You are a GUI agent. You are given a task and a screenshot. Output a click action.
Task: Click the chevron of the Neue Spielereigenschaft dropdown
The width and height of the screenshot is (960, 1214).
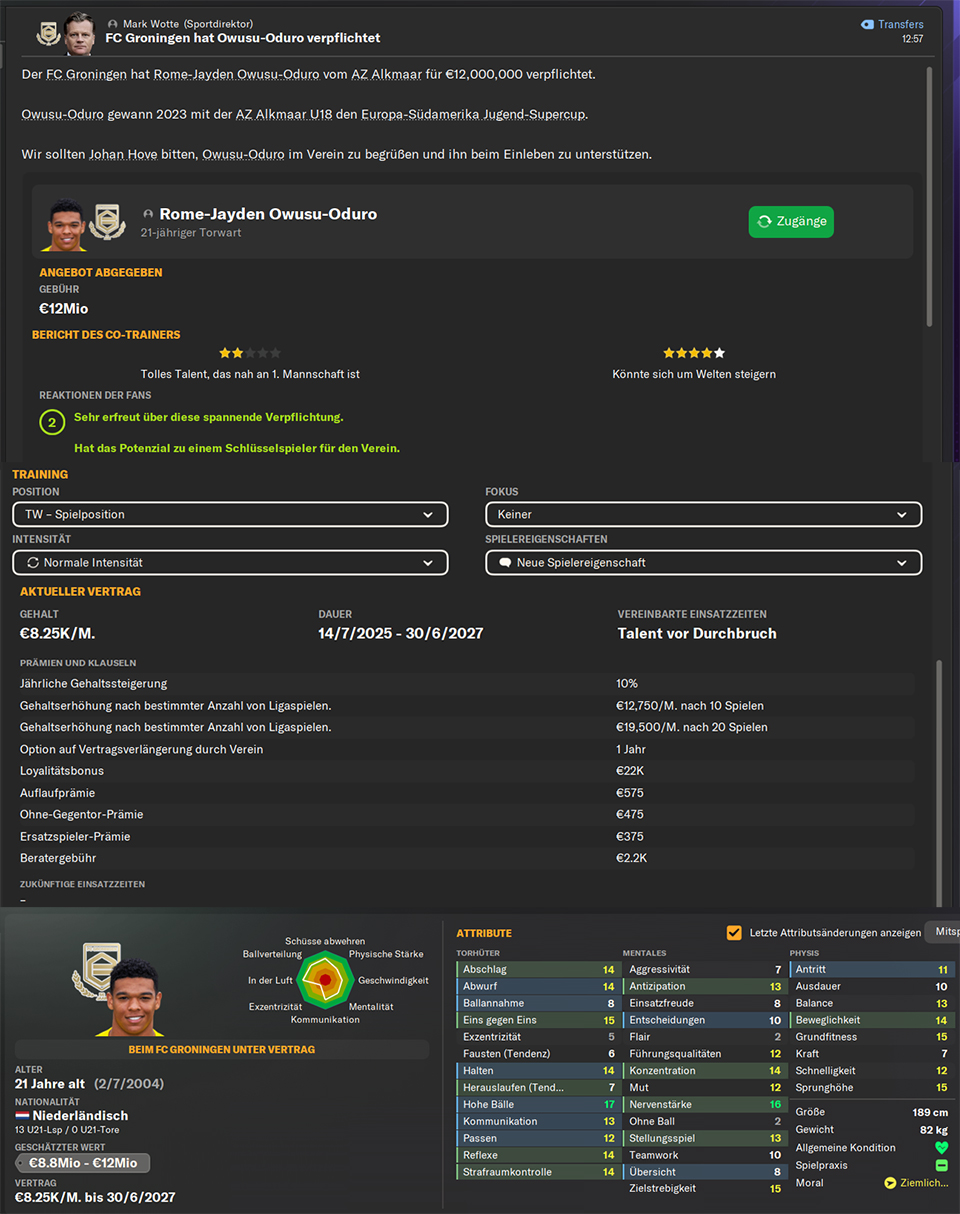coord(902,563)
